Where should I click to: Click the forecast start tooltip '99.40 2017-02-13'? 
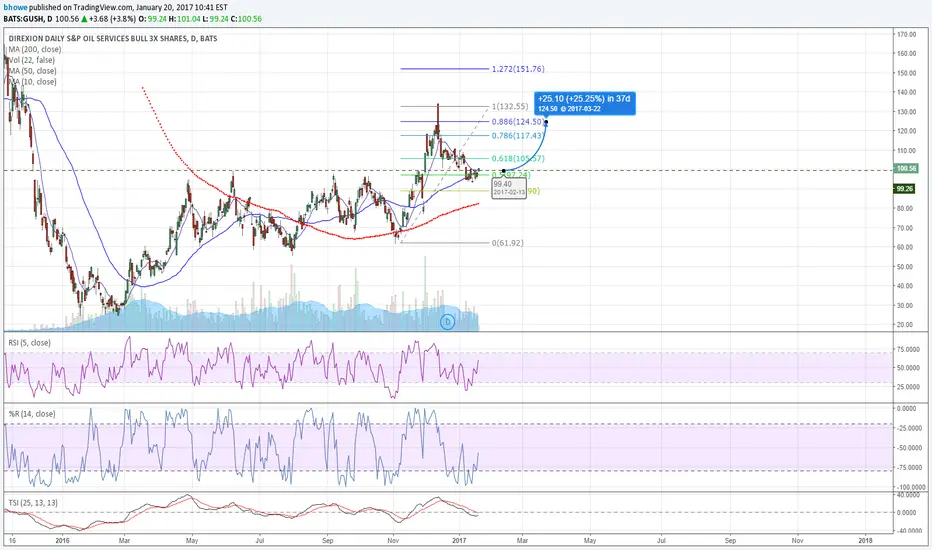click(509, 188)
